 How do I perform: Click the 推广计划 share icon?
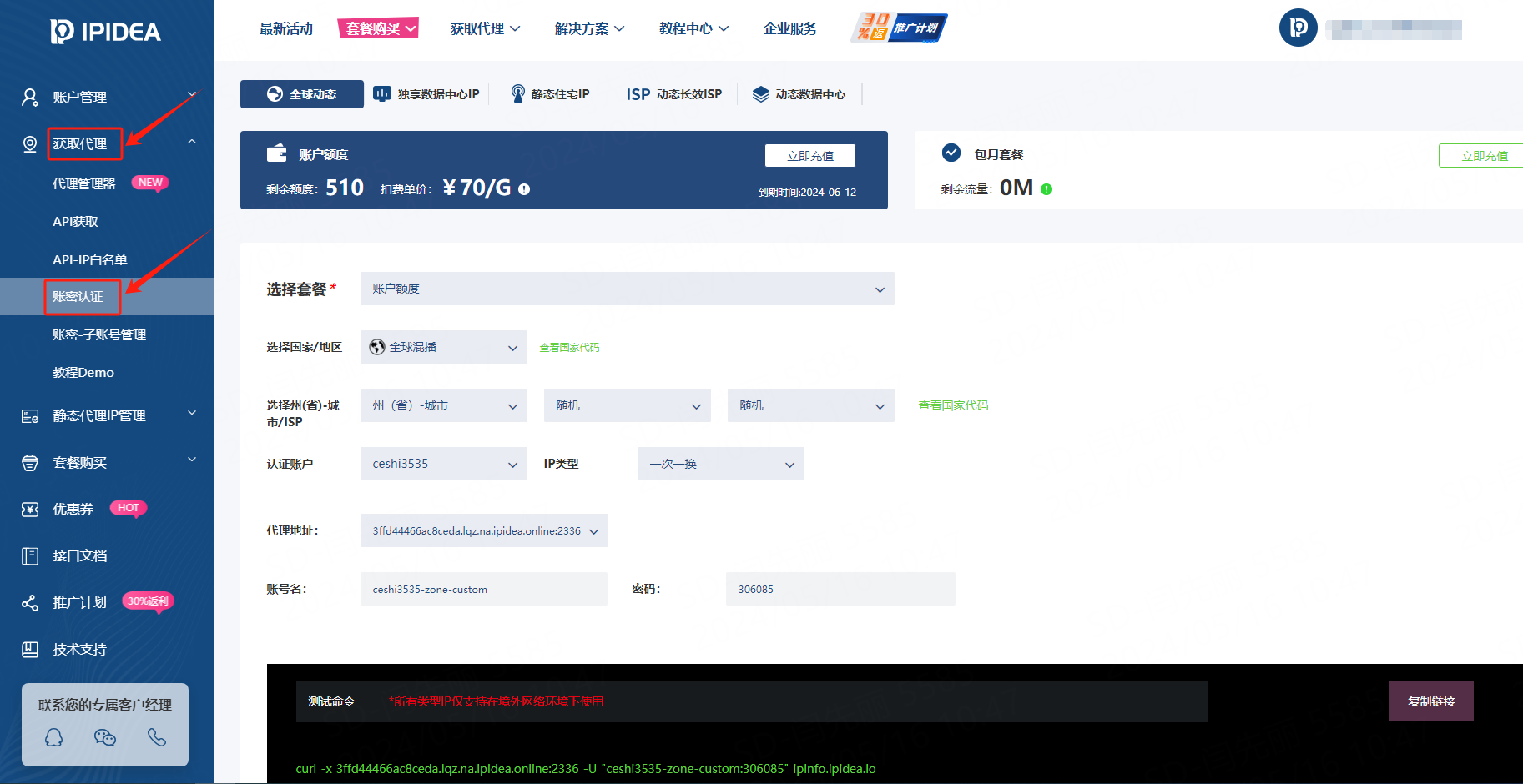pyautogui.click(x=30, y=602)
